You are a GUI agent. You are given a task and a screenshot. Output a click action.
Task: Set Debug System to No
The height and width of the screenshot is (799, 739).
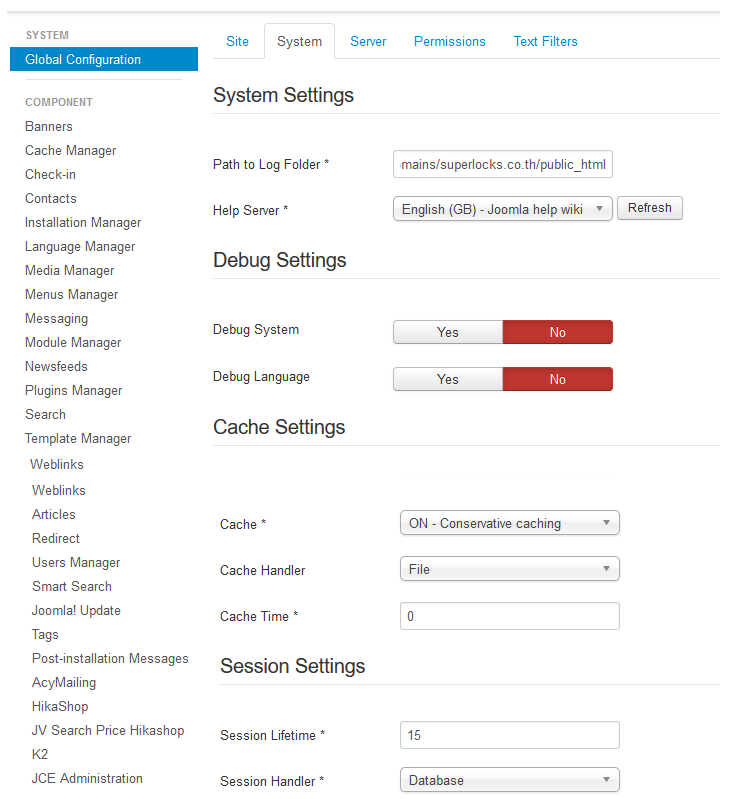tap(558, 332)
